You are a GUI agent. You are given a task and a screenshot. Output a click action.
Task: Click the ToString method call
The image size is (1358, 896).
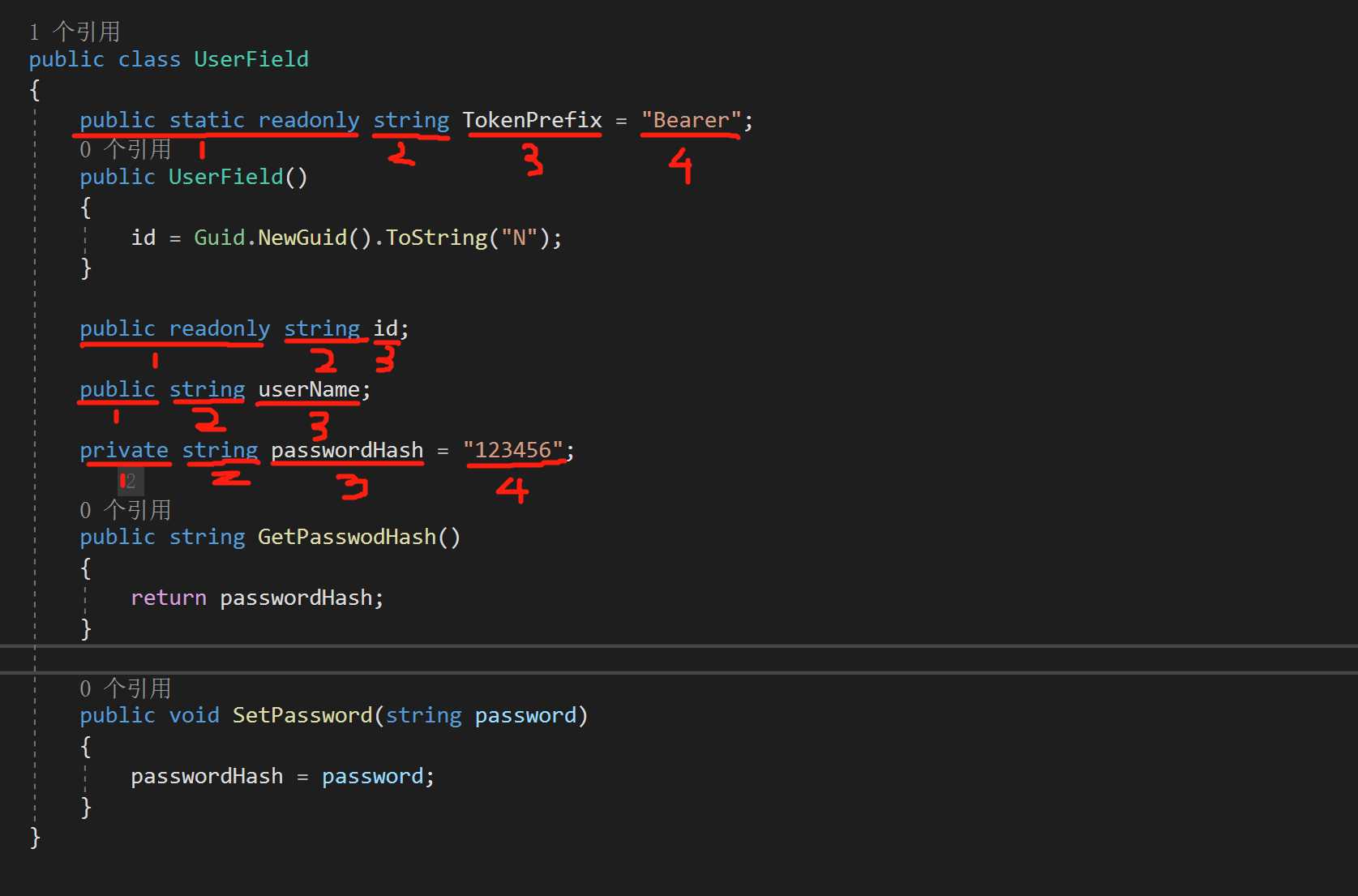[436, 238]
